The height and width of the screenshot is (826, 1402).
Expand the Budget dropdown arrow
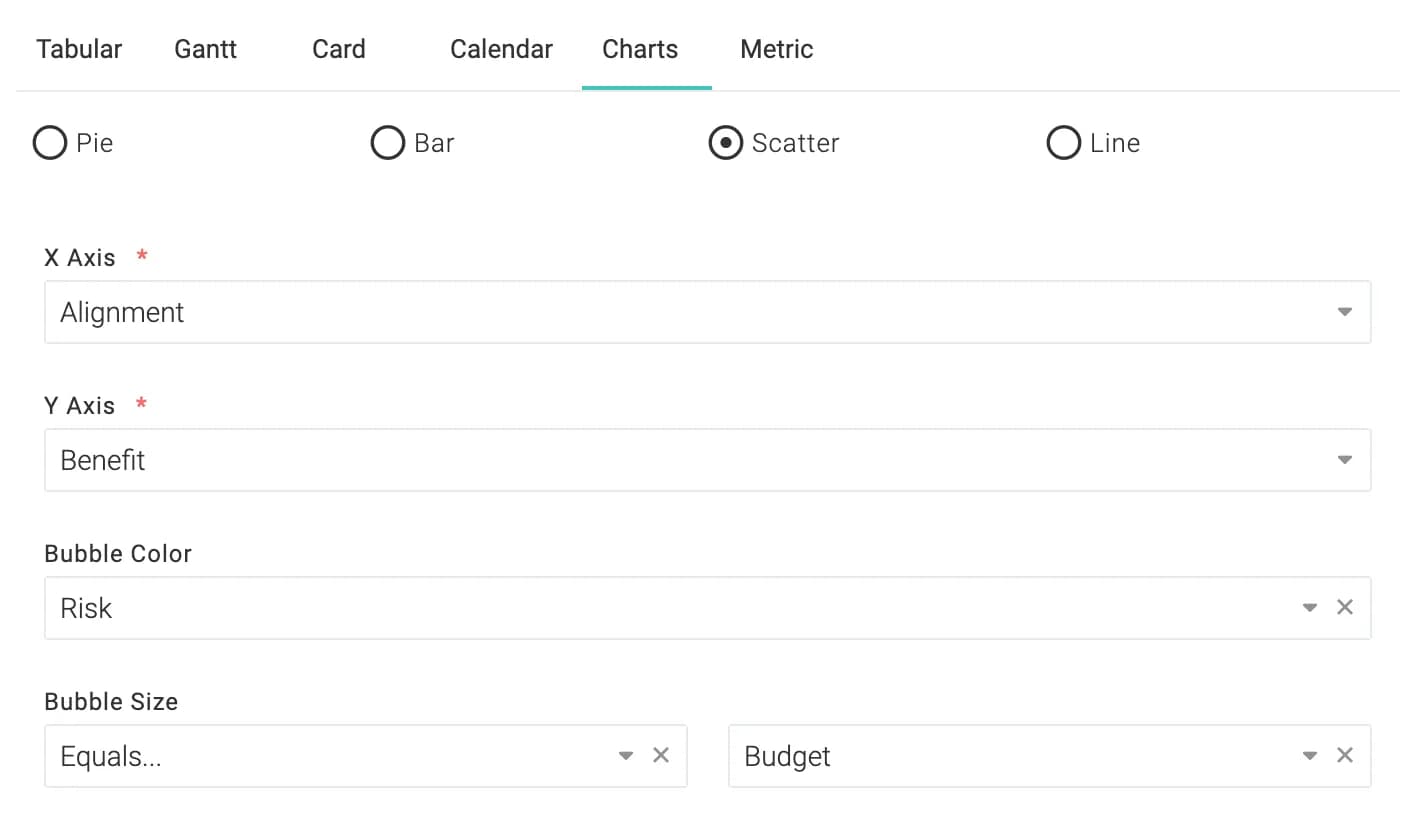tap(1310, 755)
